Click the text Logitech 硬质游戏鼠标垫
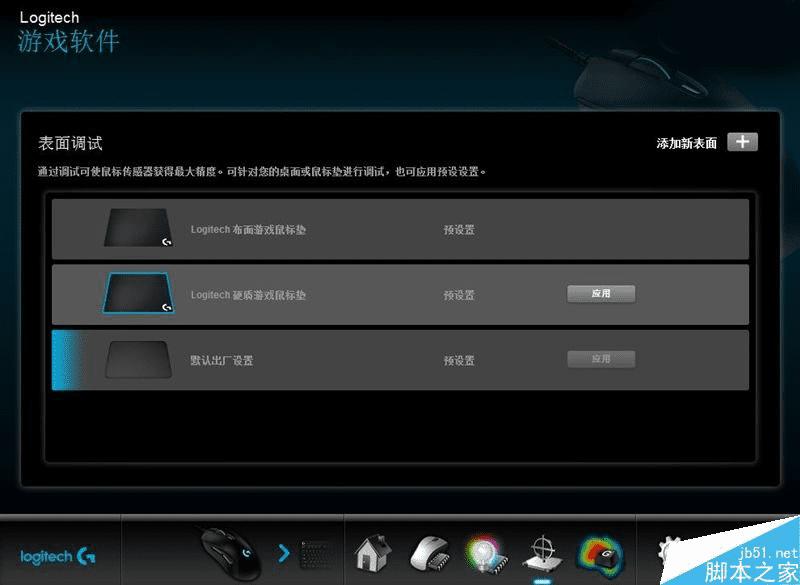800x585 pixels. click(248, 295)
